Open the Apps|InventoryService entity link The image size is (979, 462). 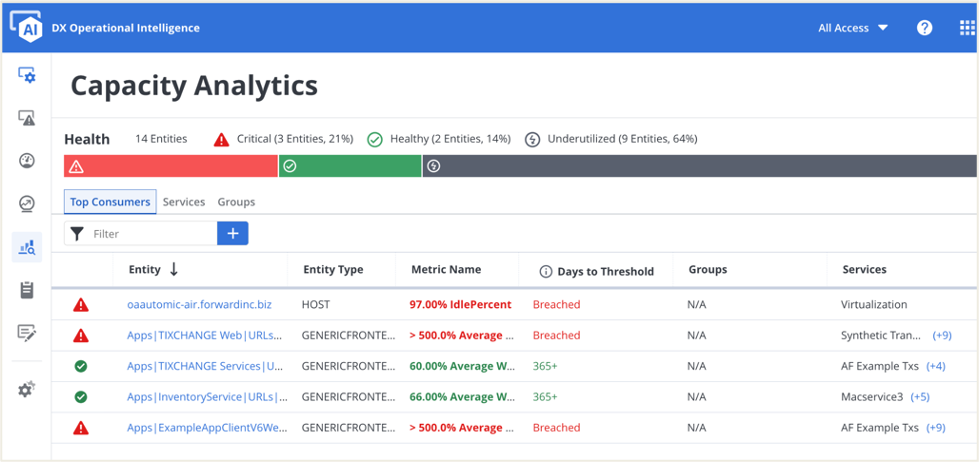(x=207, y=397)
